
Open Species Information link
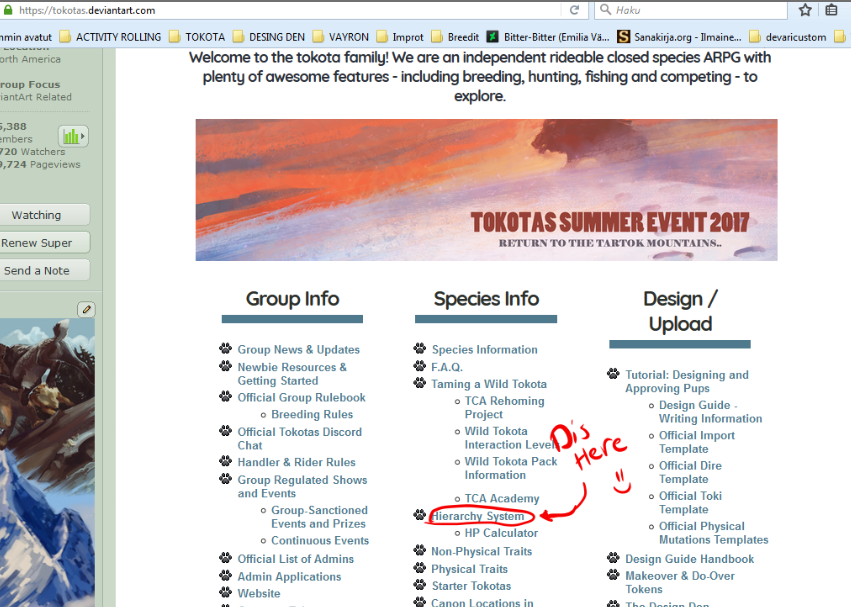coord(485,350)
